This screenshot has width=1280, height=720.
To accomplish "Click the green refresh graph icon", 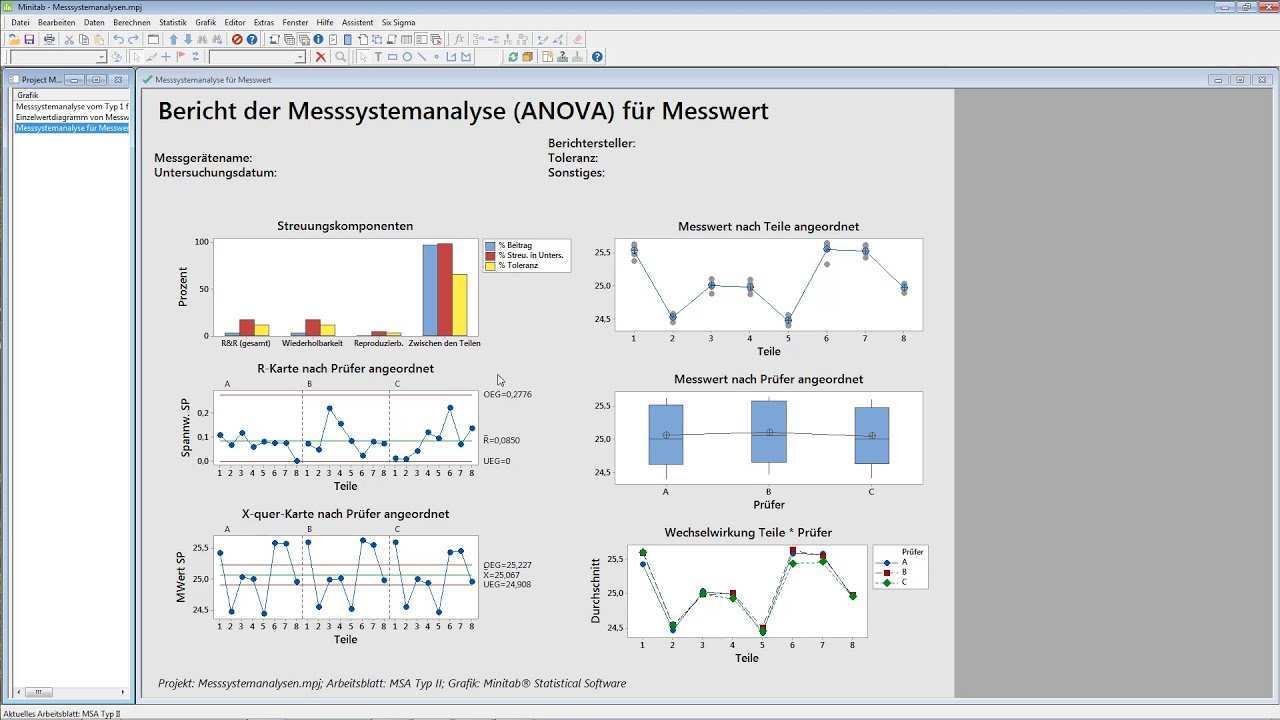I will tap(513, 57).
